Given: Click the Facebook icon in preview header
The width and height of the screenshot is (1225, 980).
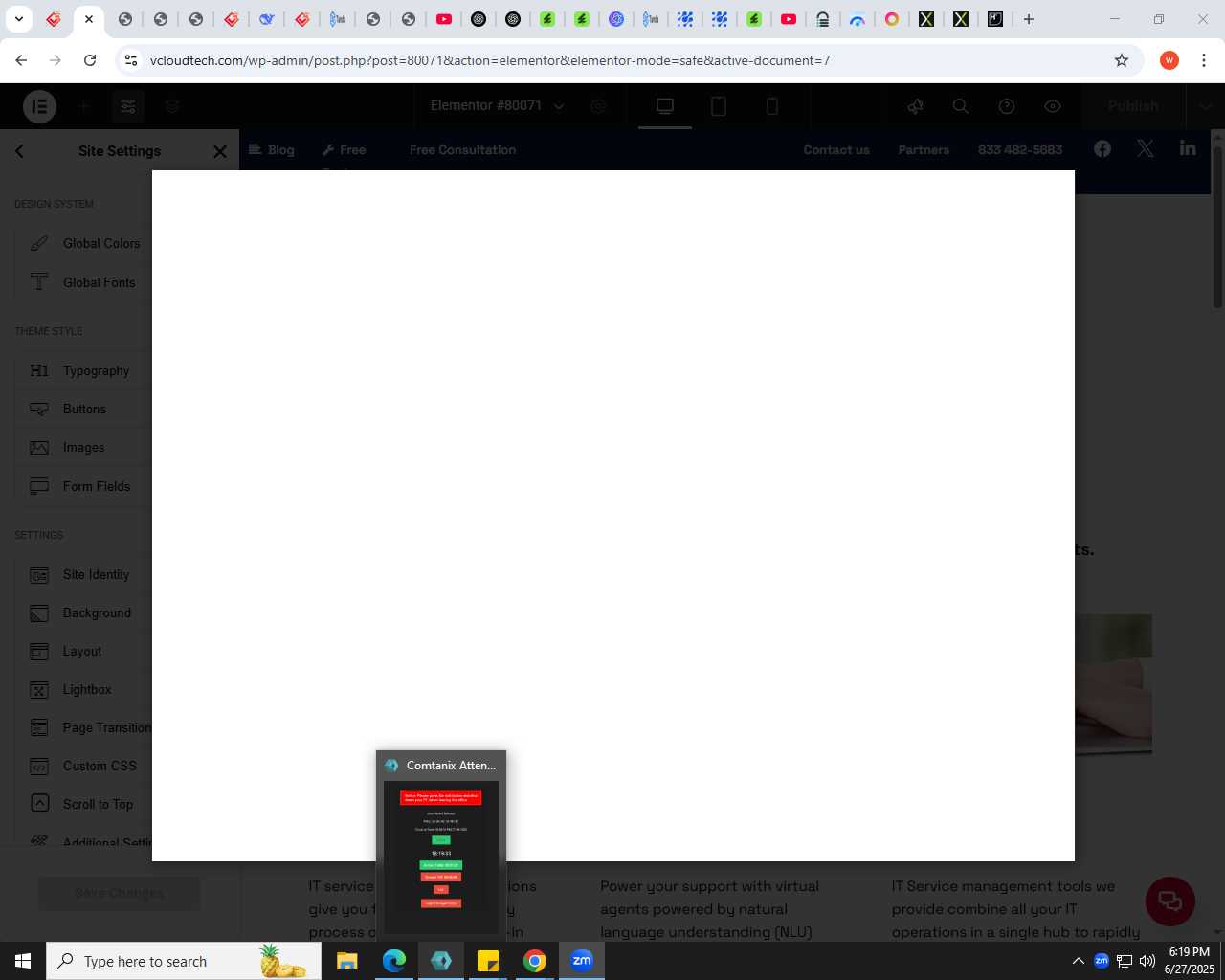Looking at the screenshot, I should tap(1102, 148).
